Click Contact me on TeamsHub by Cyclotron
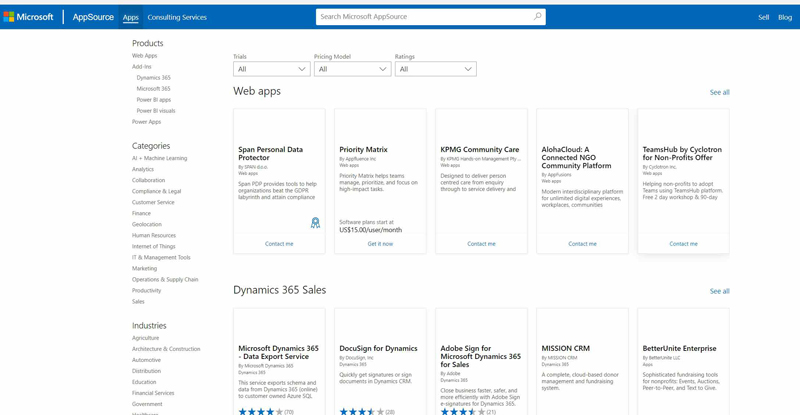This screenshot has height=415, width=800. pos(683,244)
